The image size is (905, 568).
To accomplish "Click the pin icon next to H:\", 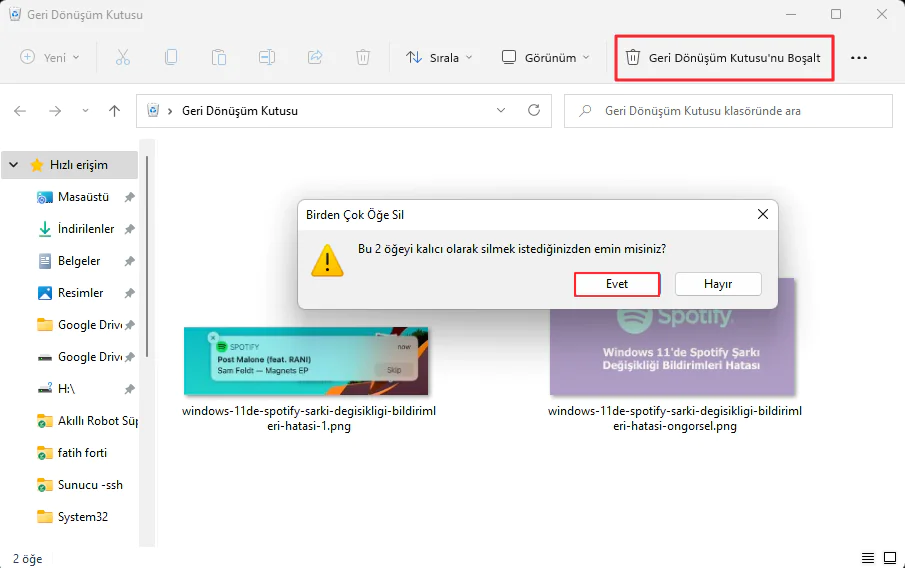I will pos(130,389).
